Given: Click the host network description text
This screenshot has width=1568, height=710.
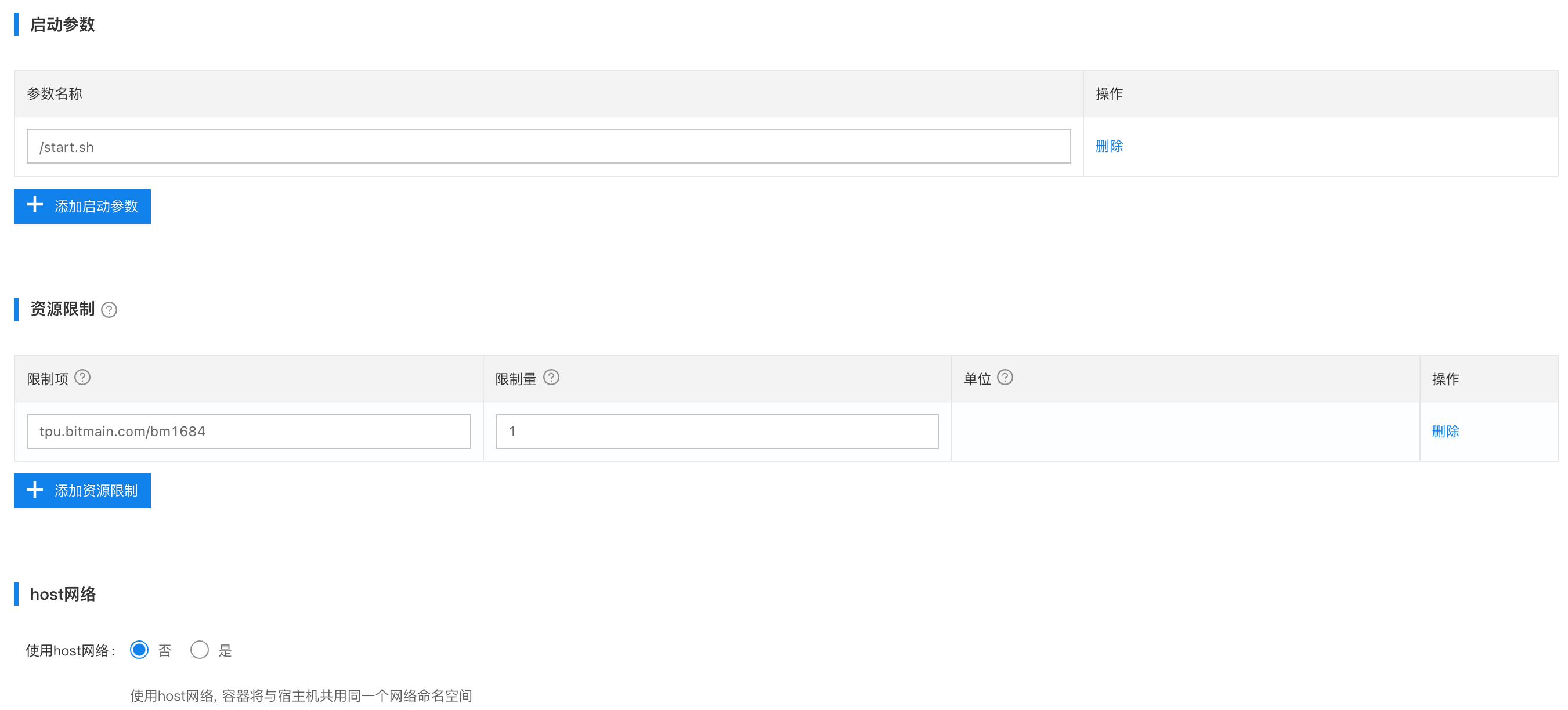Looking at the screenshot, I should (x=301, y=695).
